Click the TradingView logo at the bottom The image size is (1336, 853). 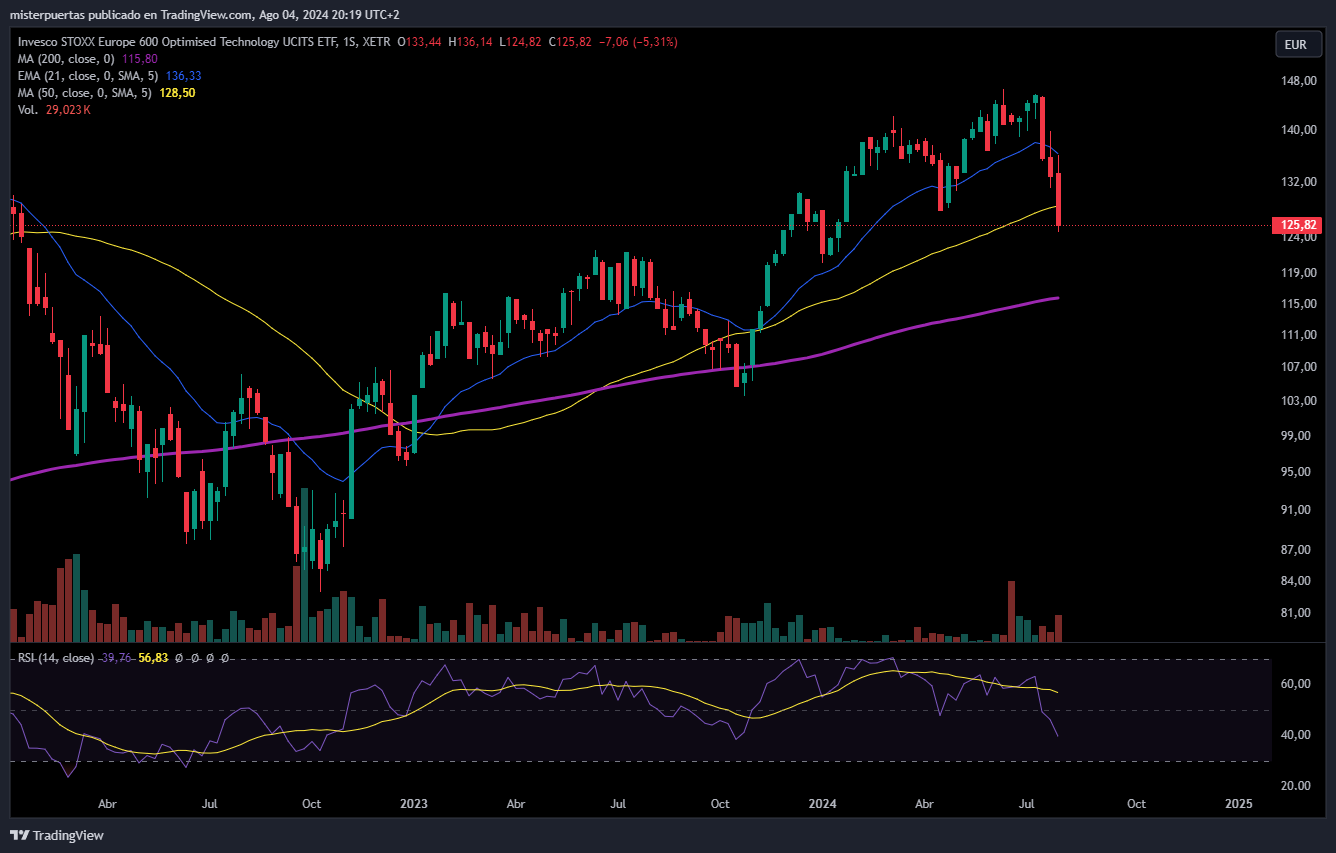57,835
